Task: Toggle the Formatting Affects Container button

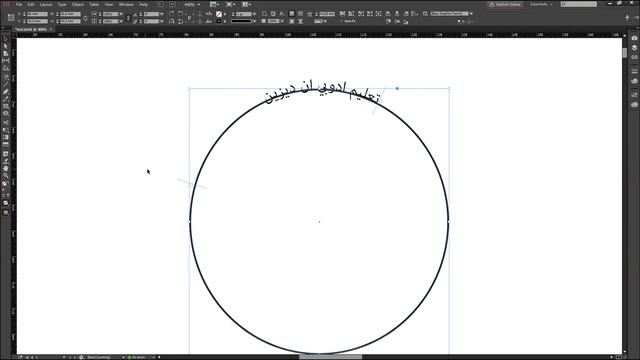Action: point(3,196)
